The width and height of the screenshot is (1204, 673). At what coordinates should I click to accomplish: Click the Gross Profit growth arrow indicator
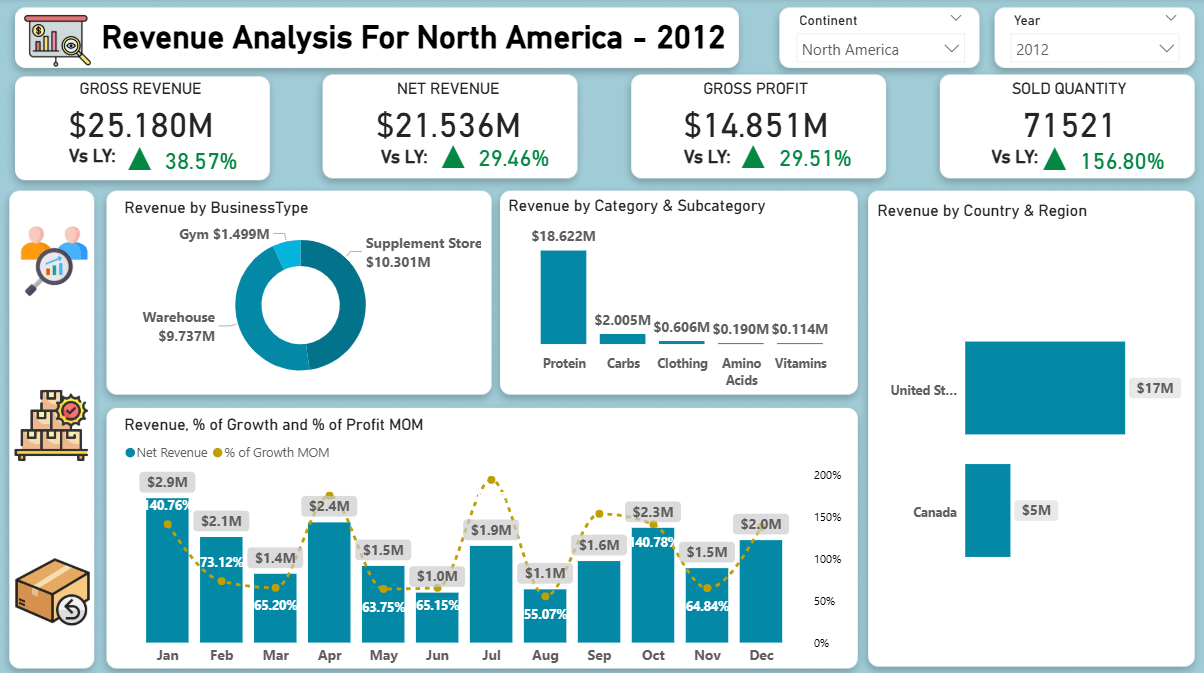pyautogui.click(x=753, y=157)
